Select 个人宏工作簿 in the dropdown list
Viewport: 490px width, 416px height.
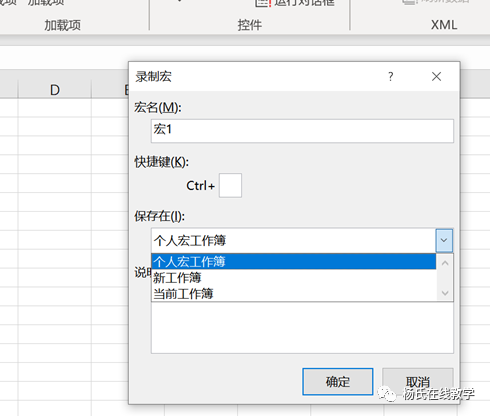coord(294,261)
